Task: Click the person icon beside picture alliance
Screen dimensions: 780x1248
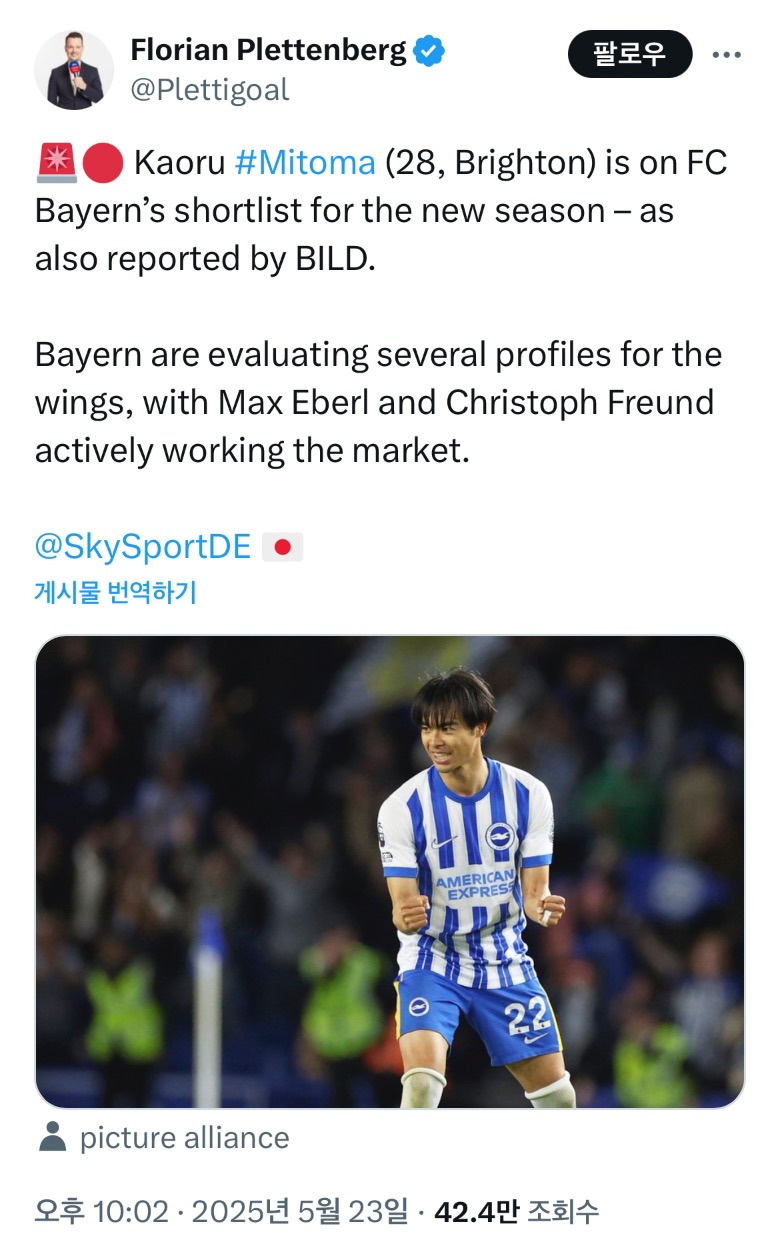Action: pos(51,1137)
